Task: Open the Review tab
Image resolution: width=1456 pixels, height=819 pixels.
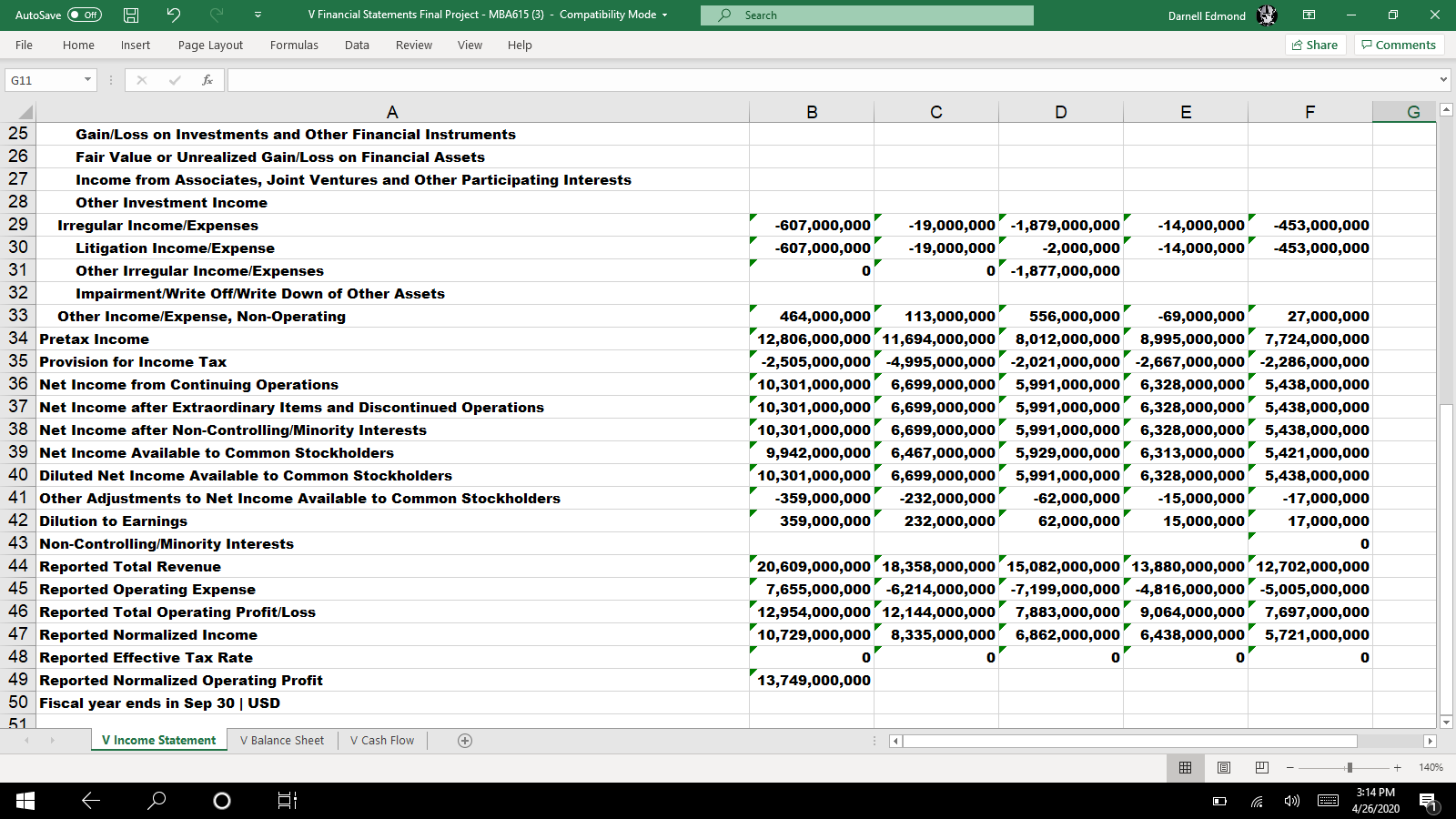Action: (x=414, y=45)
